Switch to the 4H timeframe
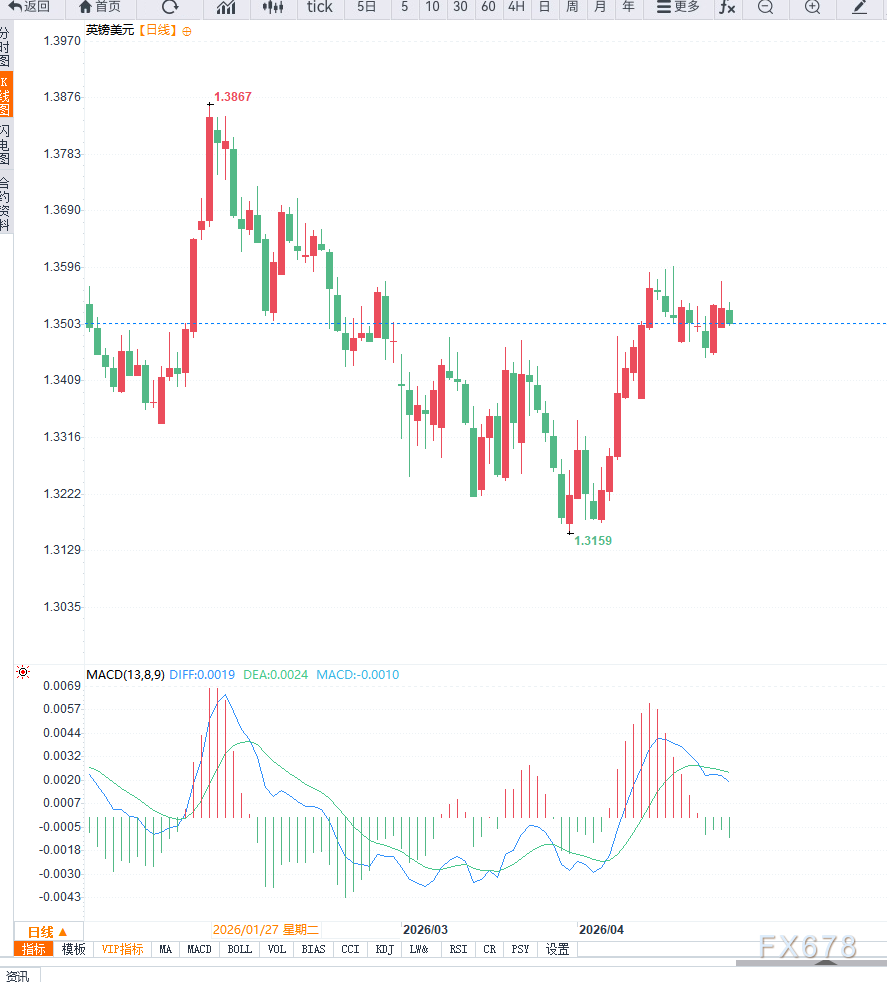The height and width of the screenshot is (982, 887). point(515,7)
